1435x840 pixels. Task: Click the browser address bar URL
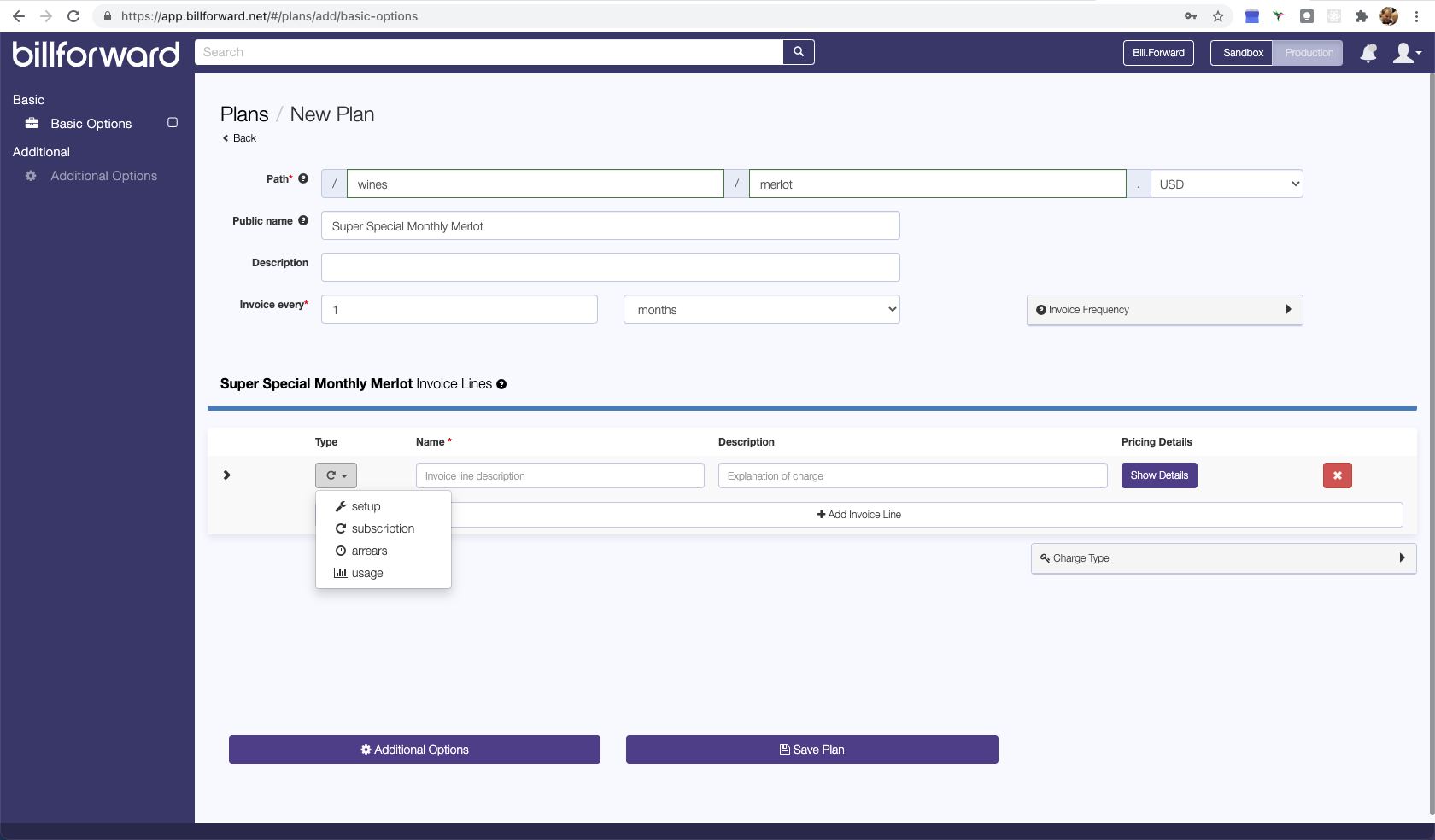tap(269, 16)
